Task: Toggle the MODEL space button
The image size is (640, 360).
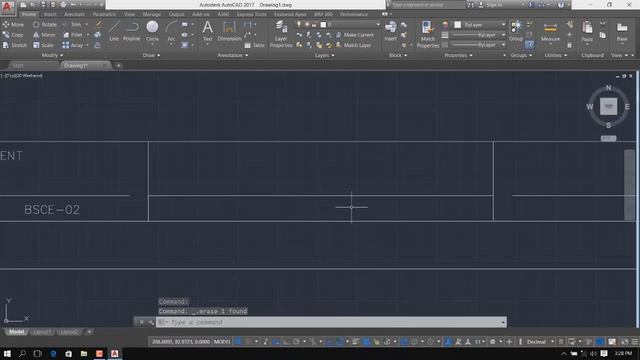Action: tap(222, 342)
